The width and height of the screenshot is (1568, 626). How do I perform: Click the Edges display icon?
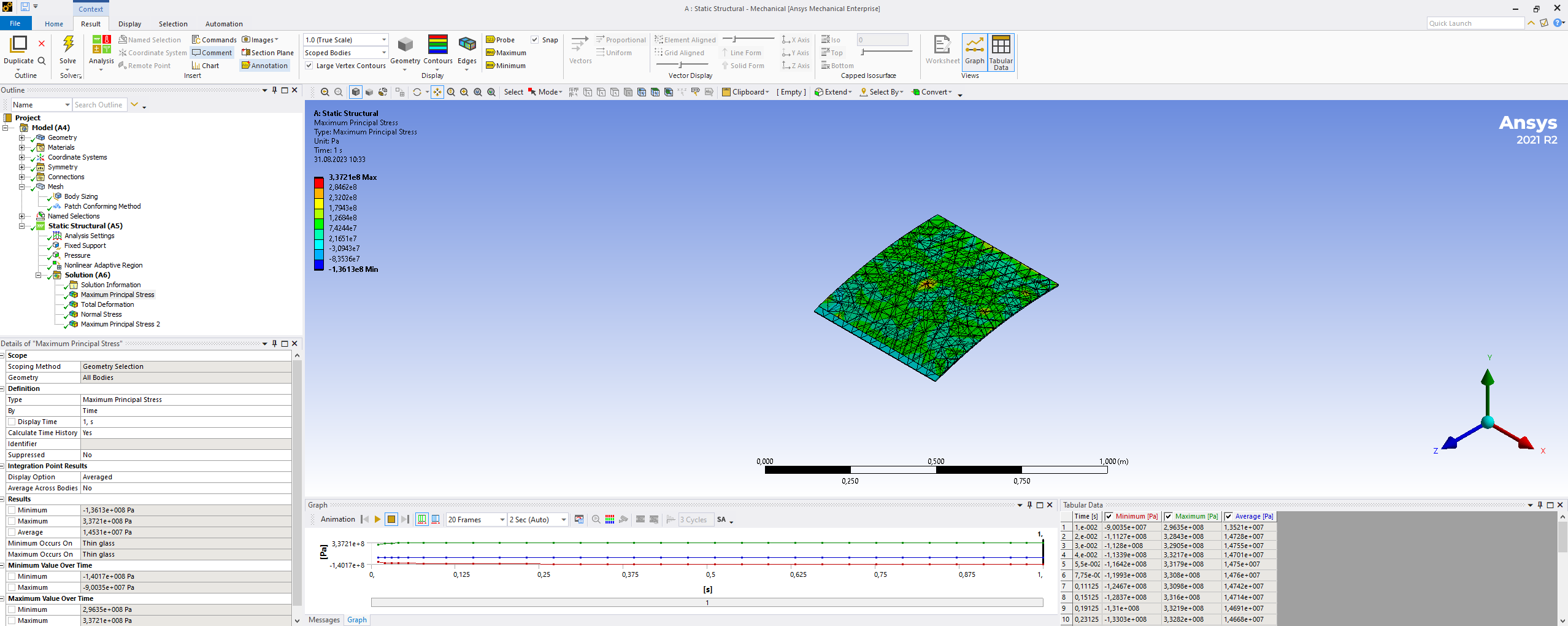467,45
